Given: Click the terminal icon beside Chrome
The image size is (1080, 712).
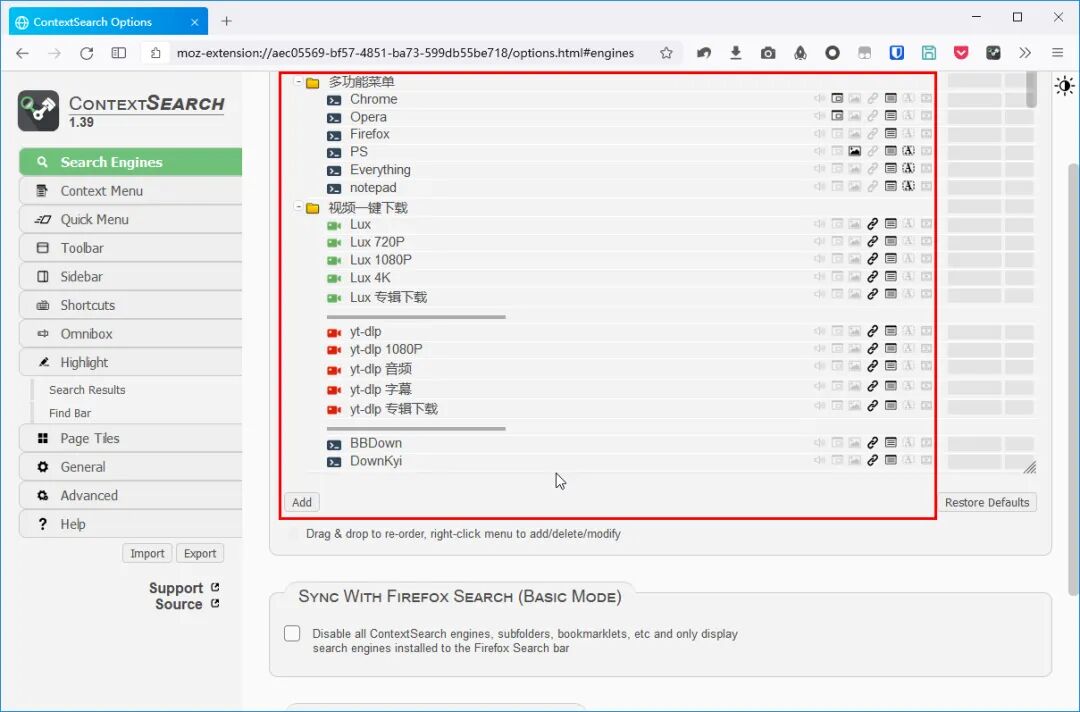Looking at the screenshot, I should coord(334,100).
